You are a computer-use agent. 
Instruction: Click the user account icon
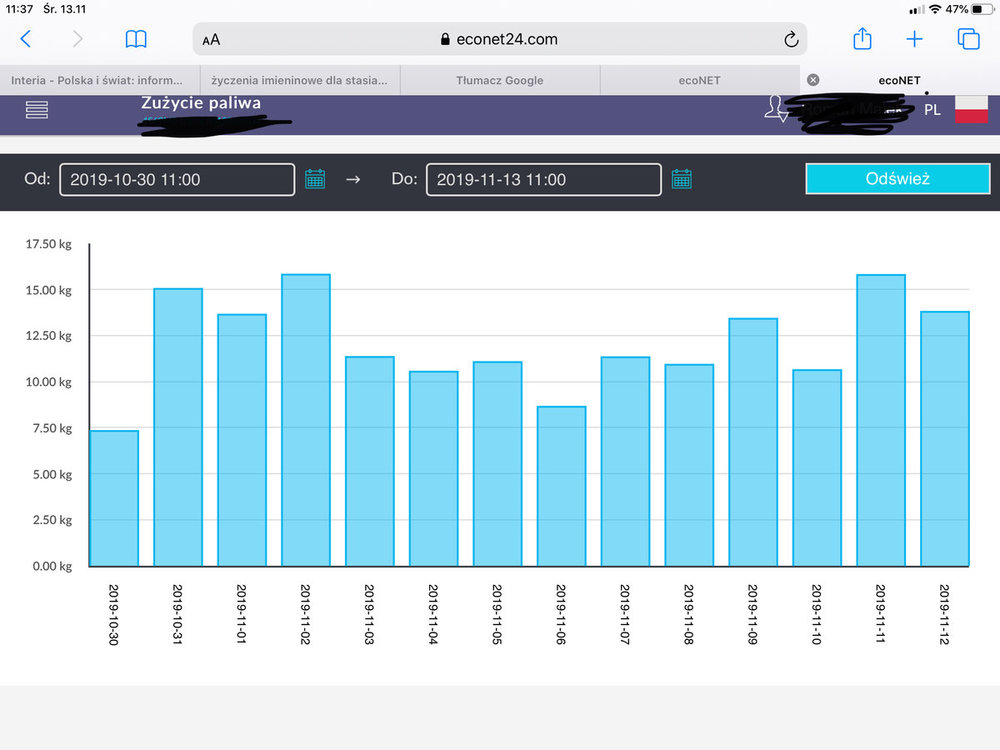pos(776,109)
